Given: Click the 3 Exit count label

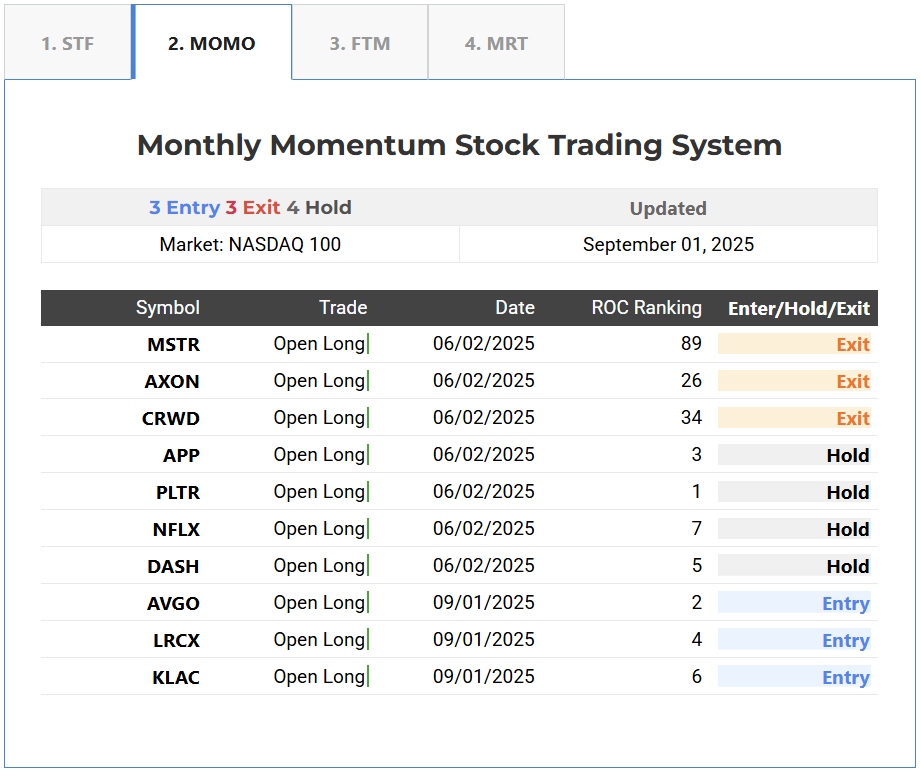Looking at the screenshot, I should [x=252, y=208].
